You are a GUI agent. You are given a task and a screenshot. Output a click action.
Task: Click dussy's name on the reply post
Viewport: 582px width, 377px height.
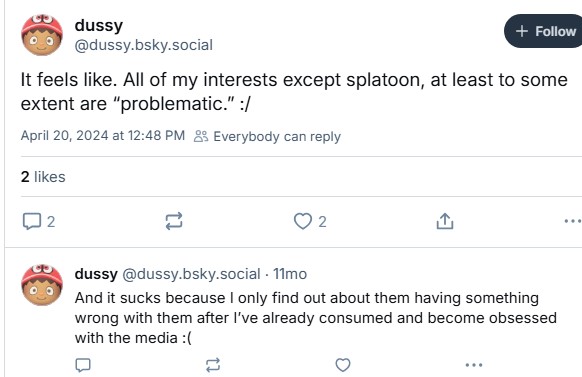[x=96, y=274]
